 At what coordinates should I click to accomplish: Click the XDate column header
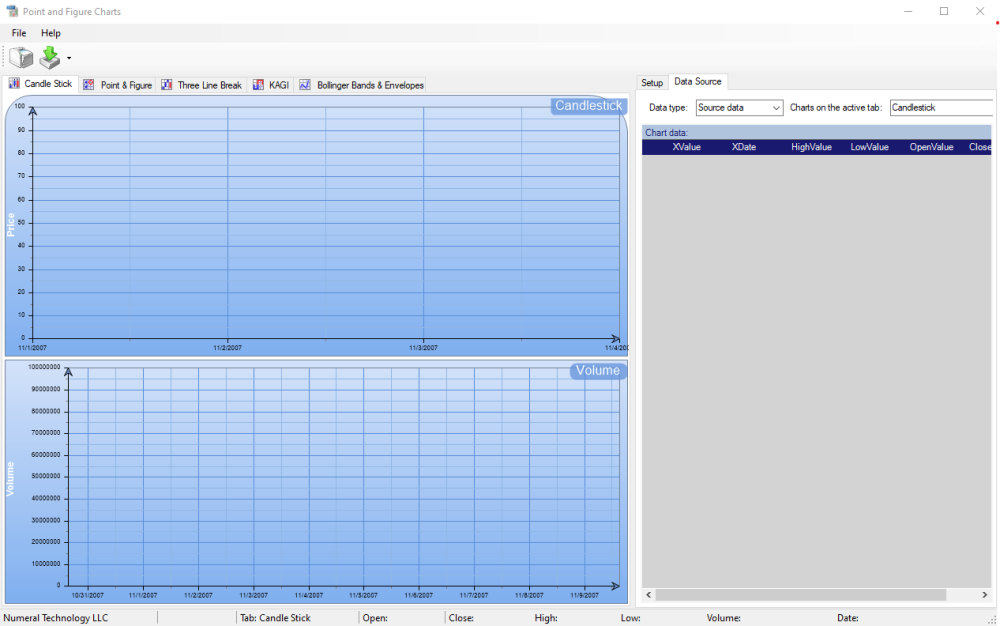tap(744, 146)
